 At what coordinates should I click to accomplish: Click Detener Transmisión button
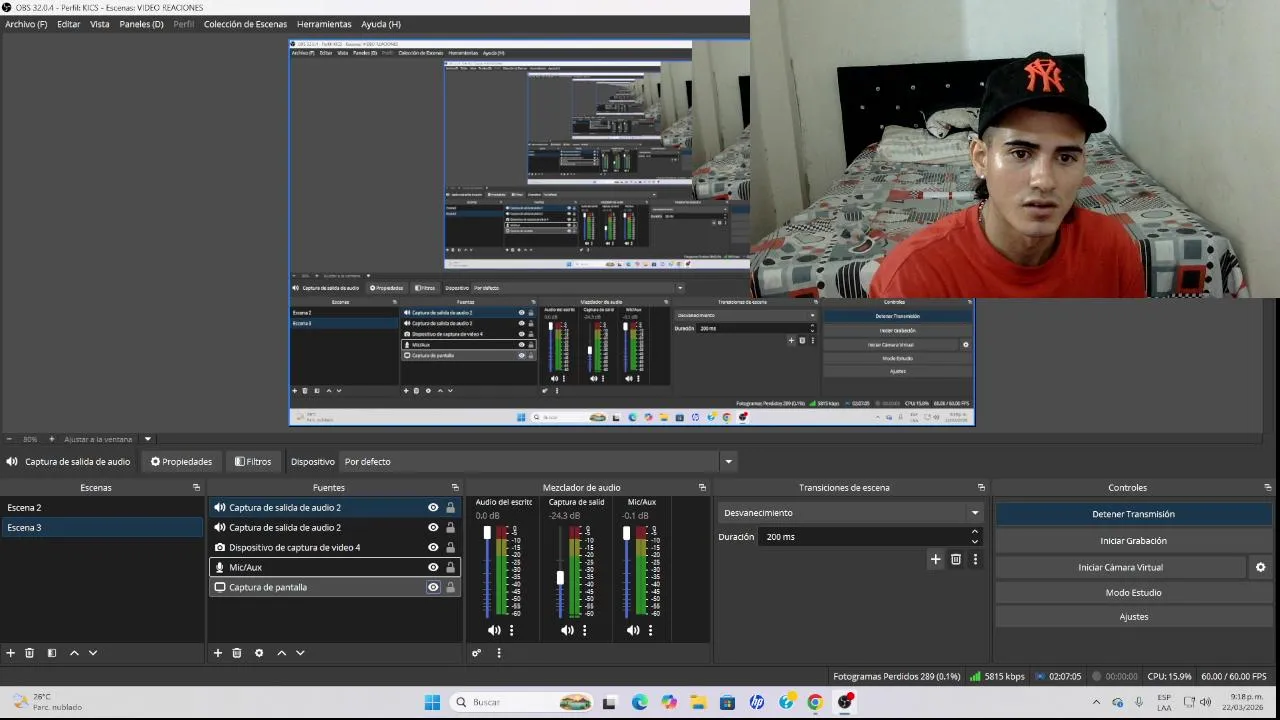pos(1133,514)
